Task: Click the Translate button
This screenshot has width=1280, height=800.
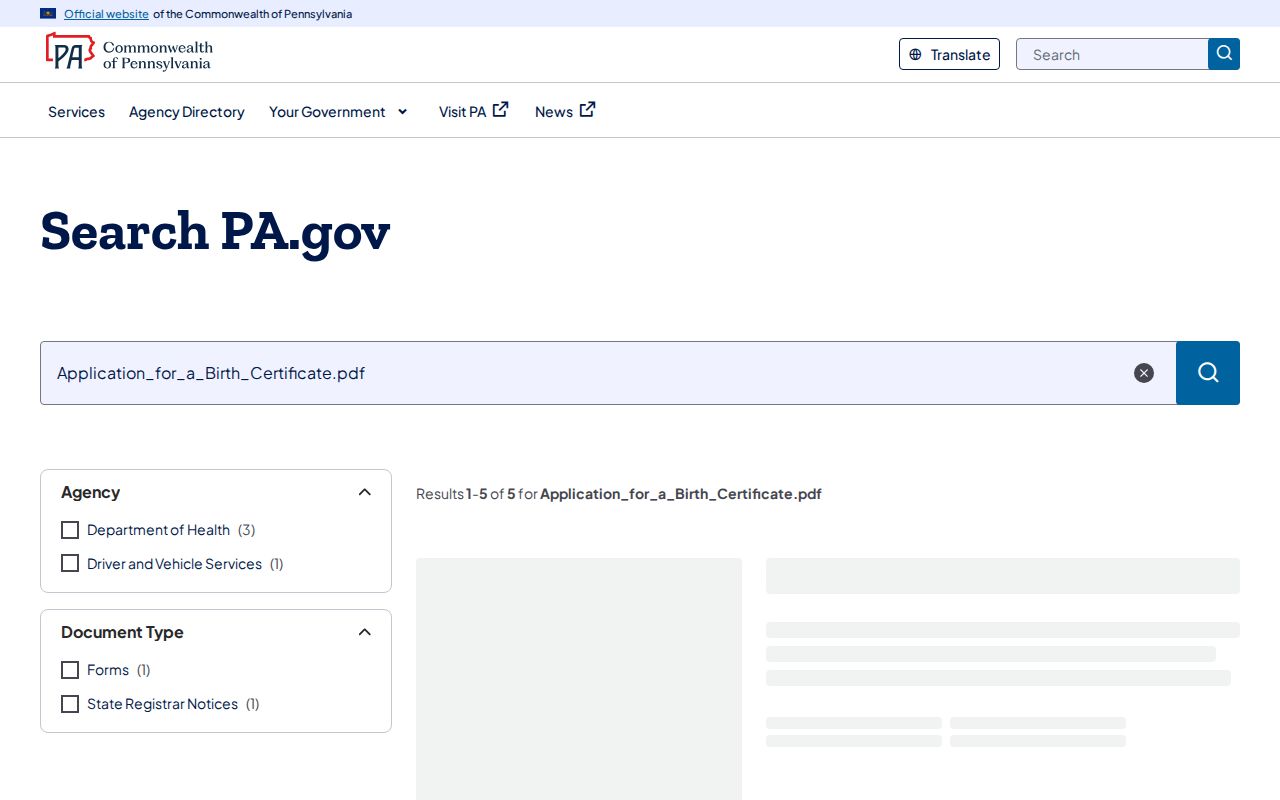Action: pos(949,54)
